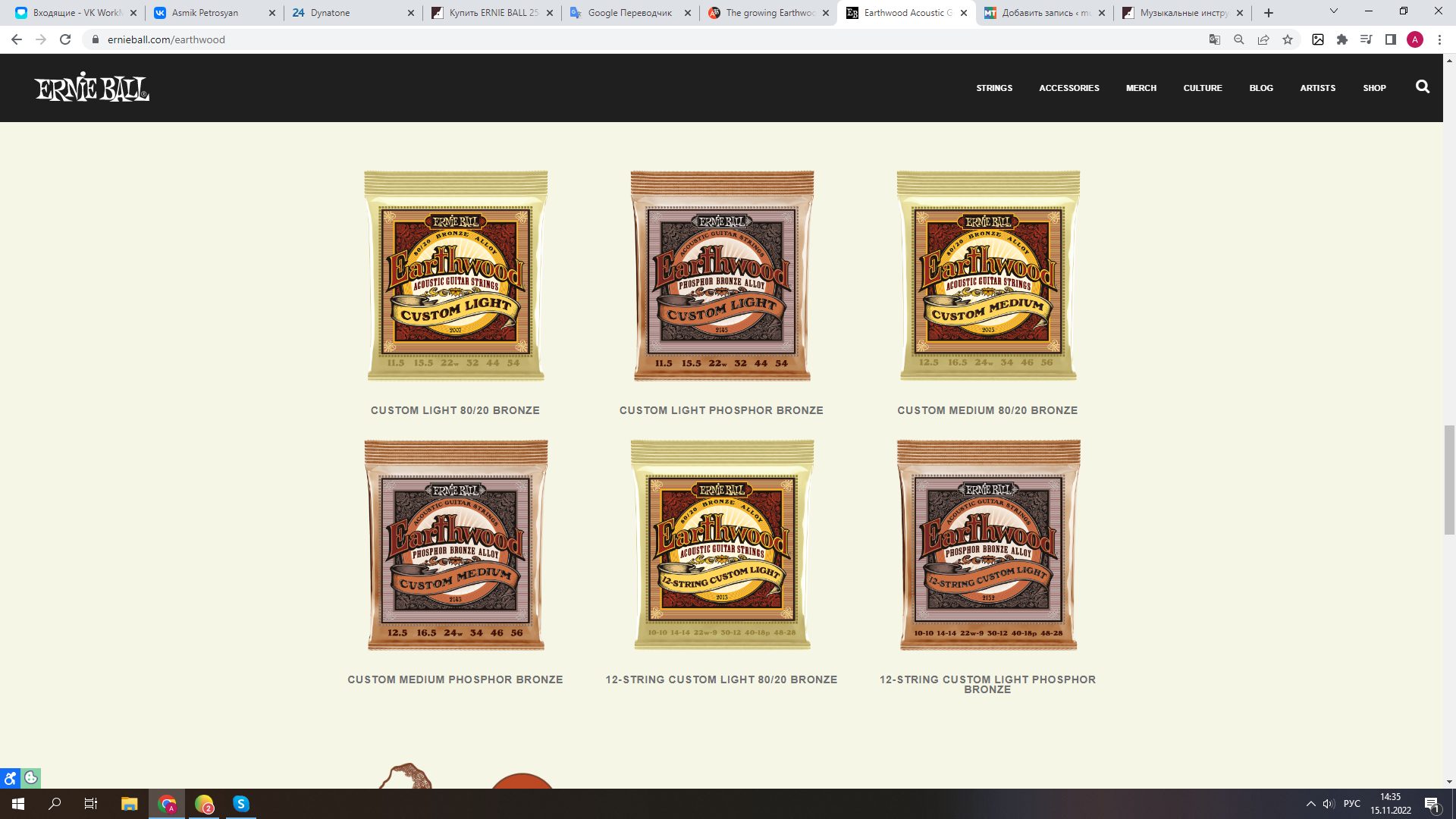Open the media control playlist icon
This screenshot has width=1456, height=819.
pos(1367,39)
